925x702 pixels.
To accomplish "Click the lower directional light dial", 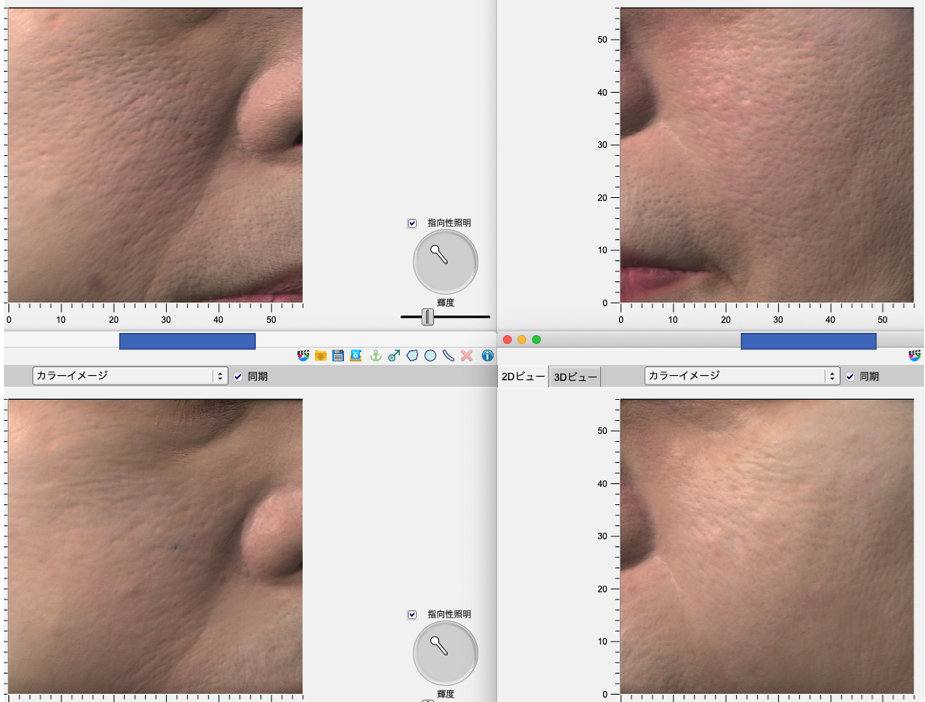I will click(445, 654).
